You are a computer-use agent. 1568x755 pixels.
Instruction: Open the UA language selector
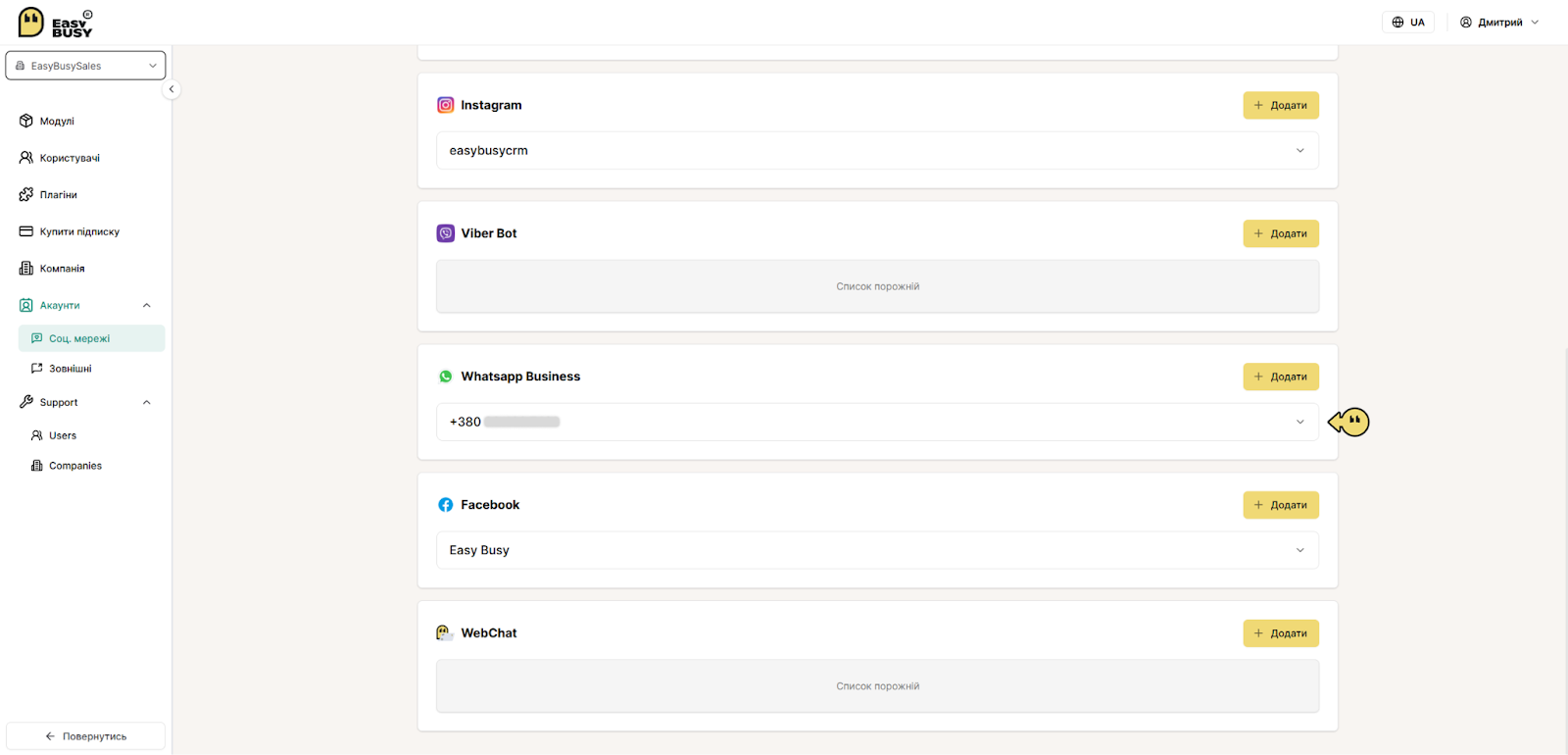coord(1408,23)
